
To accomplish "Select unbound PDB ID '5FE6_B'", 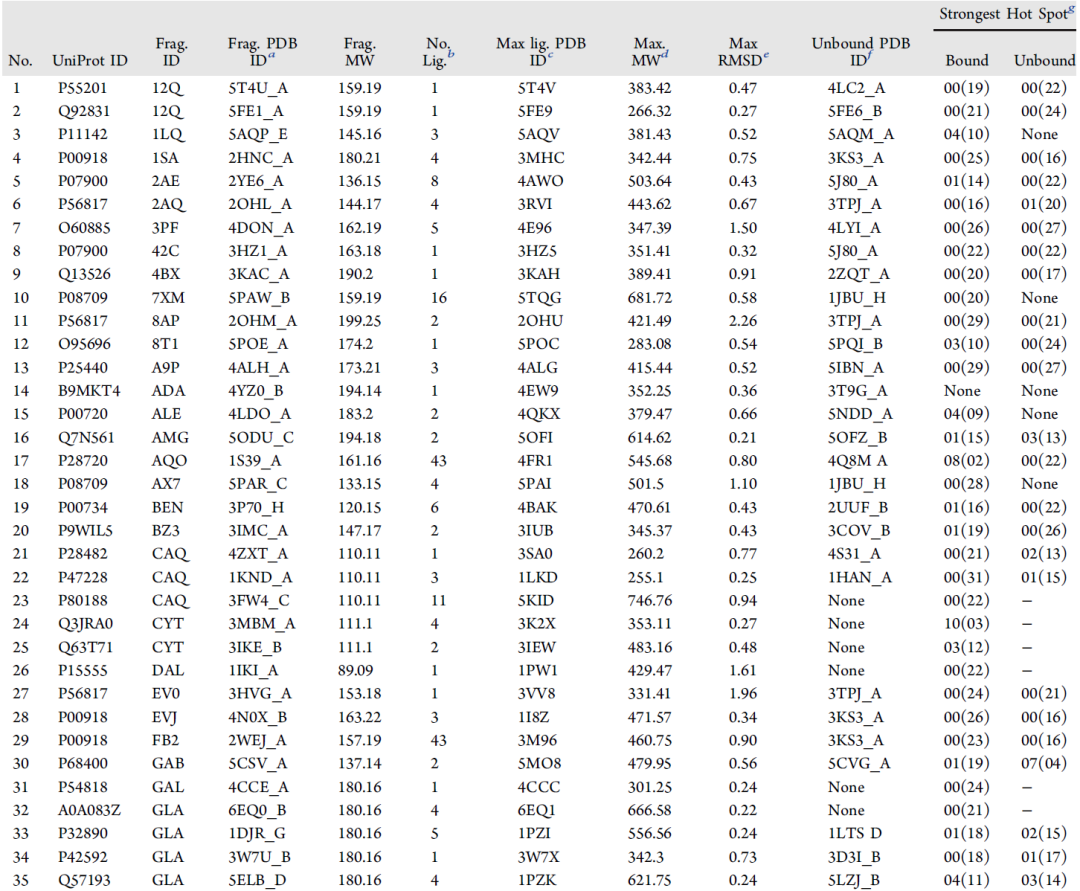I will (855, 112).
